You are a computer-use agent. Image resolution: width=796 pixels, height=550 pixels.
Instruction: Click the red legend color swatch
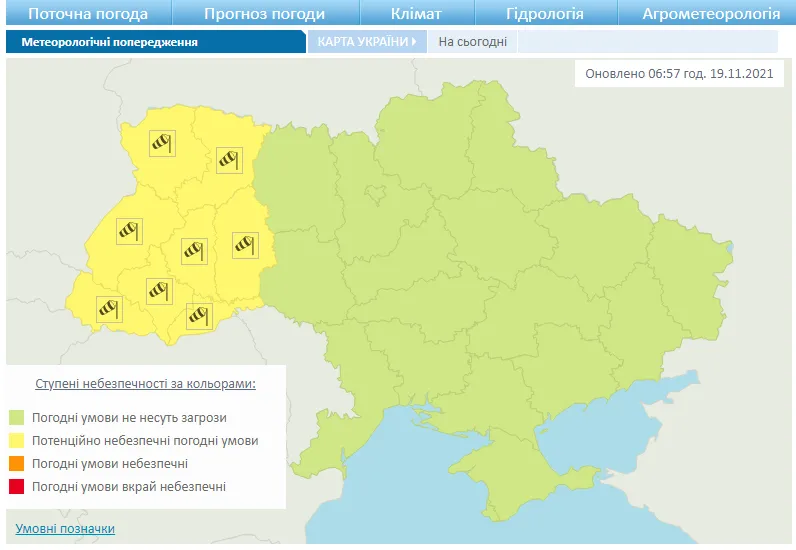click(17, 487)
